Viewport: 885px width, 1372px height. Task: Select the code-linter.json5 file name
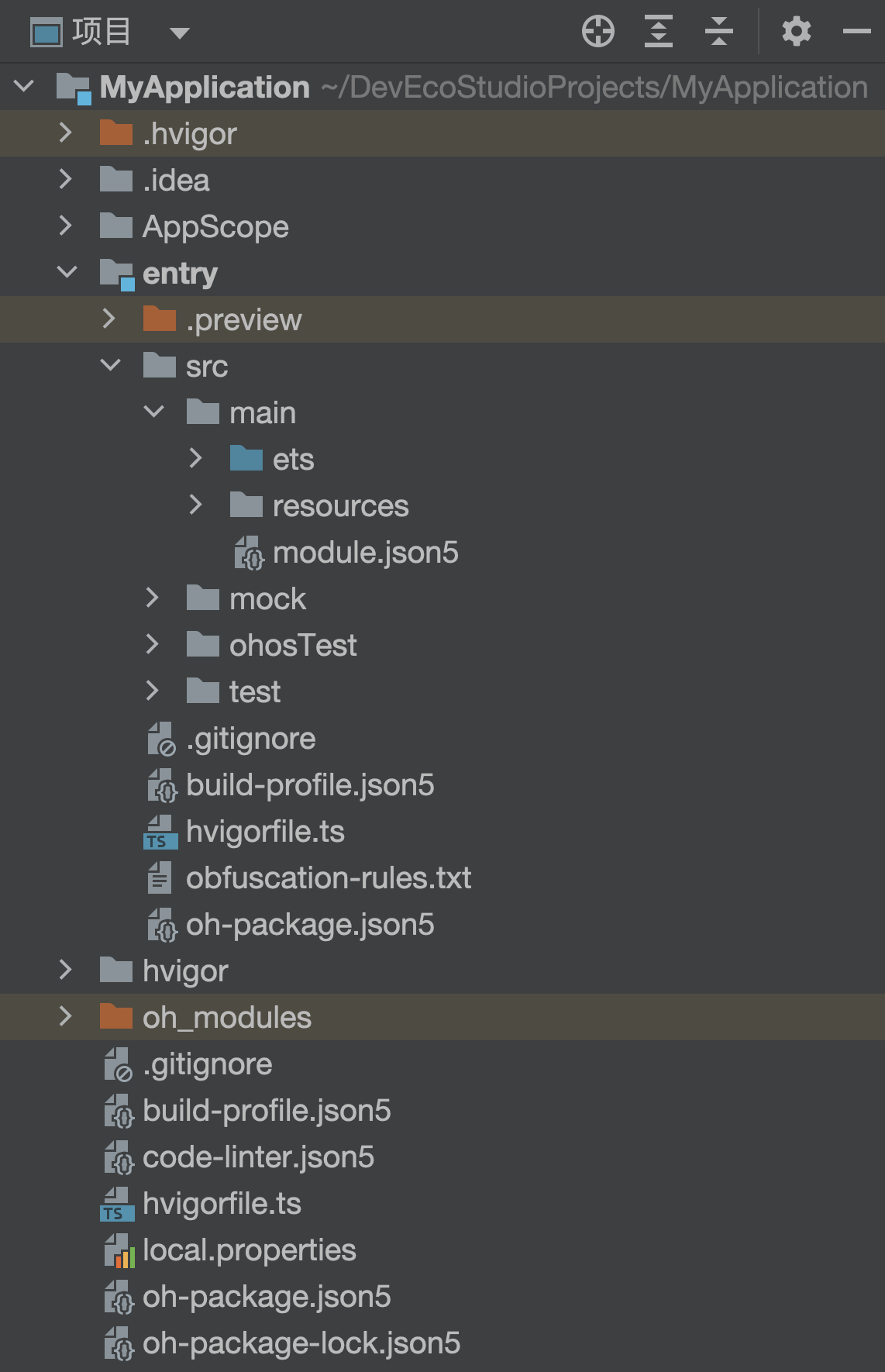coord(259,1157)
